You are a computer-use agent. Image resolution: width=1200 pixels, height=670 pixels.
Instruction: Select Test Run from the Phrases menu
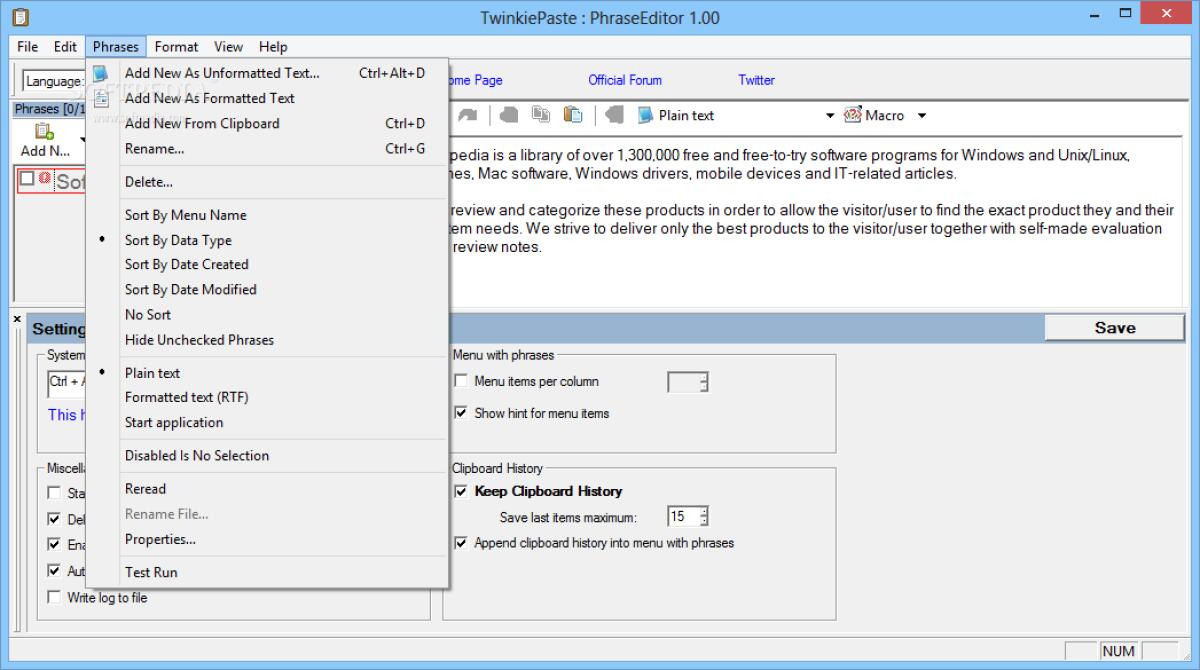point(151,572)
